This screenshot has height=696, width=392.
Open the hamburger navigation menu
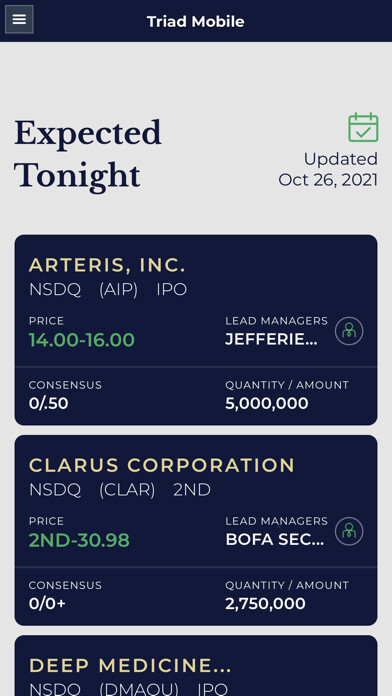click(x=19, y=20)
